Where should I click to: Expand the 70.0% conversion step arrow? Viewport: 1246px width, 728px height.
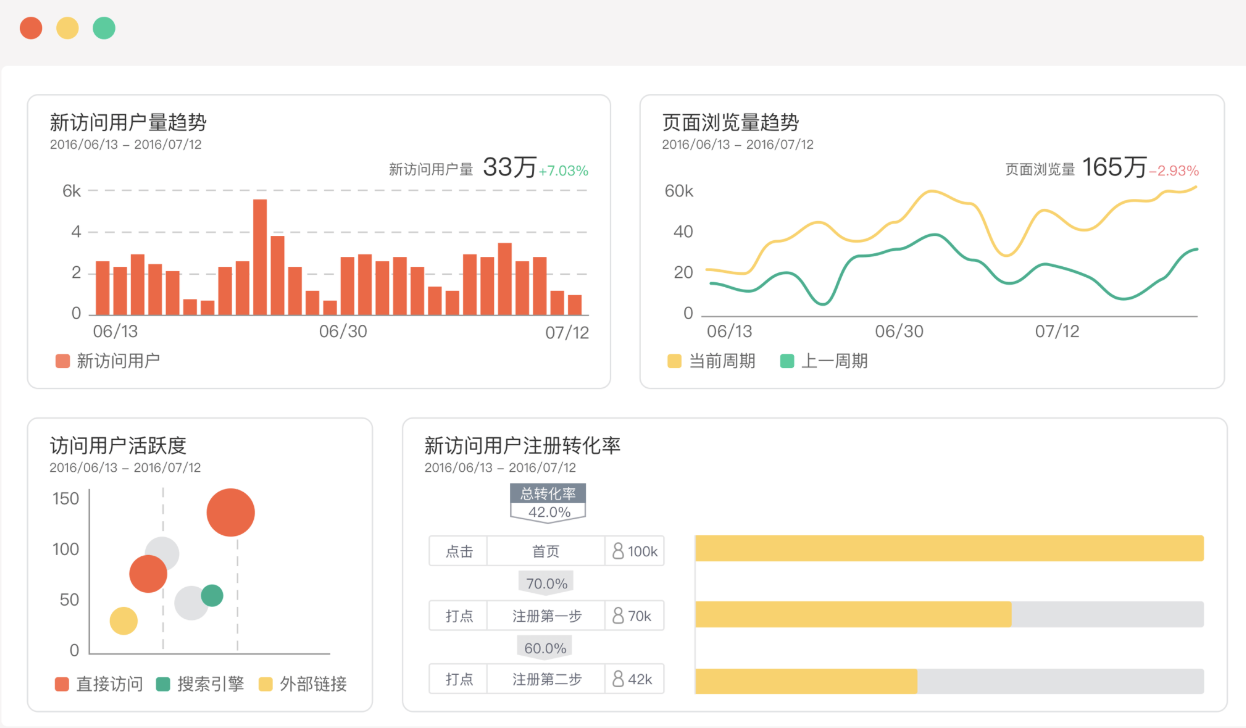click(546, 583)
